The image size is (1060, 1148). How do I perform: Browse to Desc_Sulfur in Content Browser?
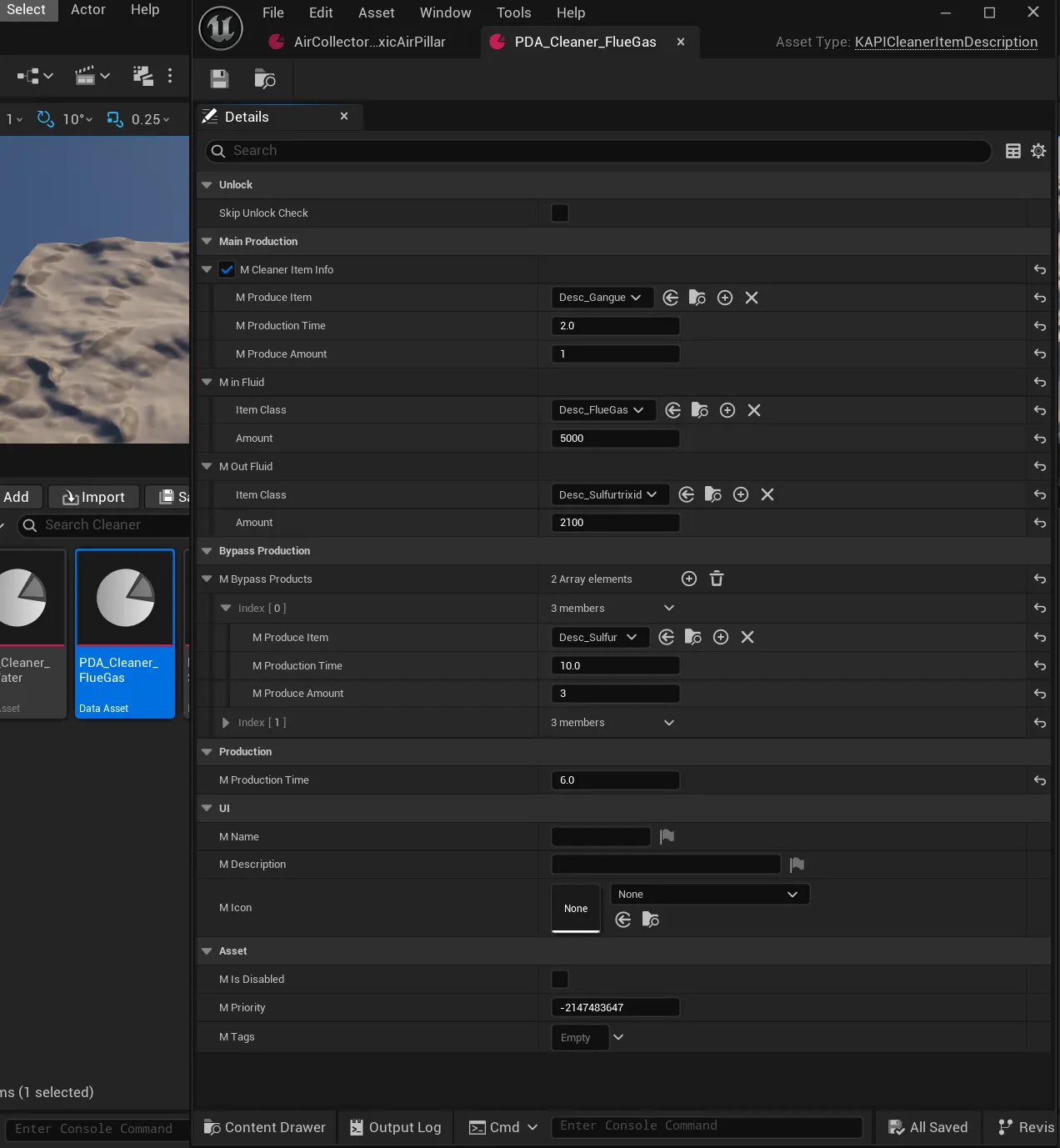pyautogui.click(x=693, y=637)
